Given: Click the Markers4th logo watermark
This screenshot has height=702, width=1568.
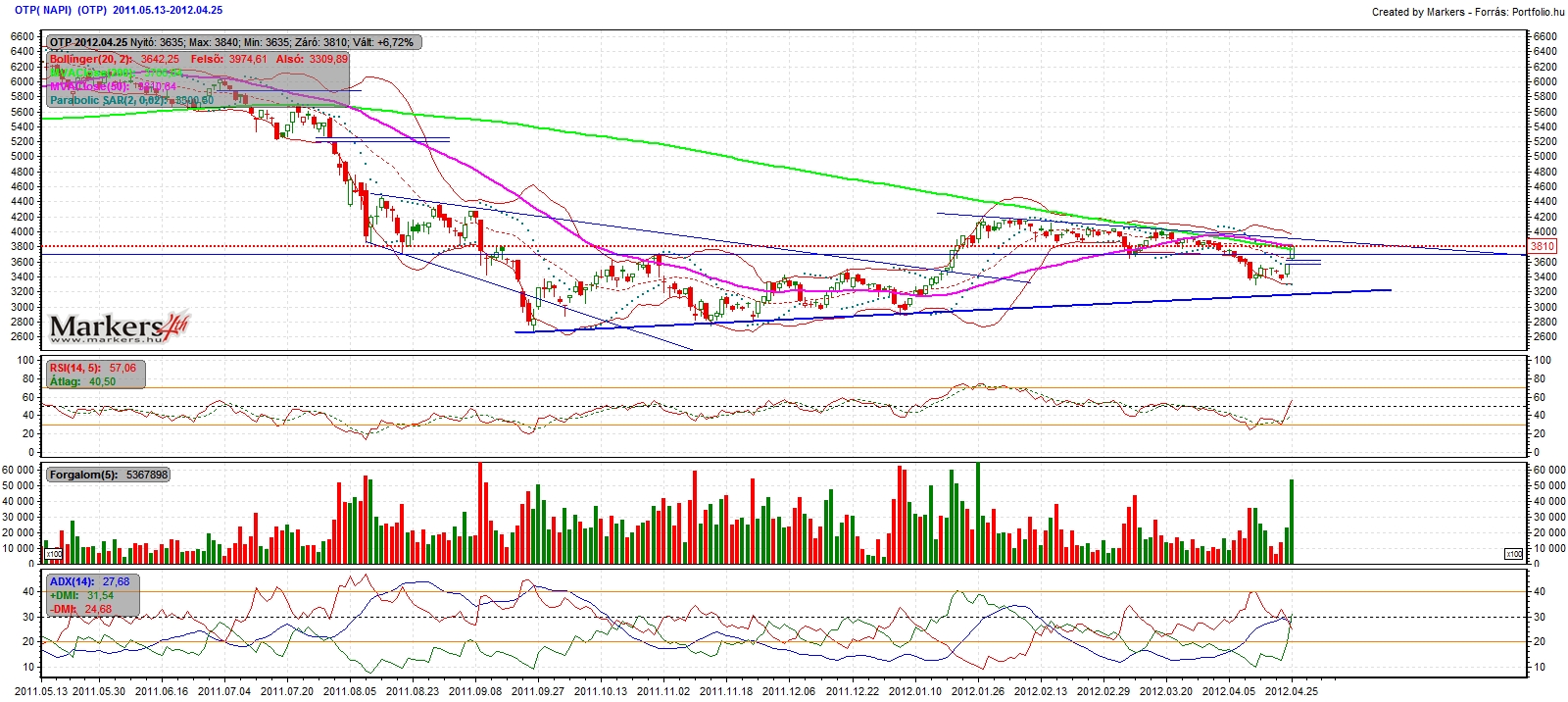Looking at the screenshot, I should tap(119, 326).
